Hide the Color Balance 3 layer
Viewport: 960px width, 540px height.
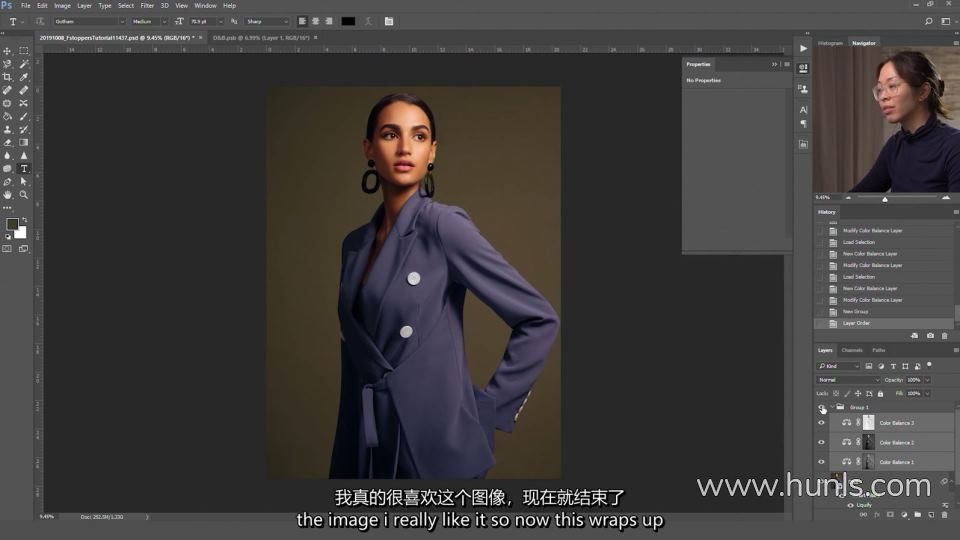click(822, 422)
